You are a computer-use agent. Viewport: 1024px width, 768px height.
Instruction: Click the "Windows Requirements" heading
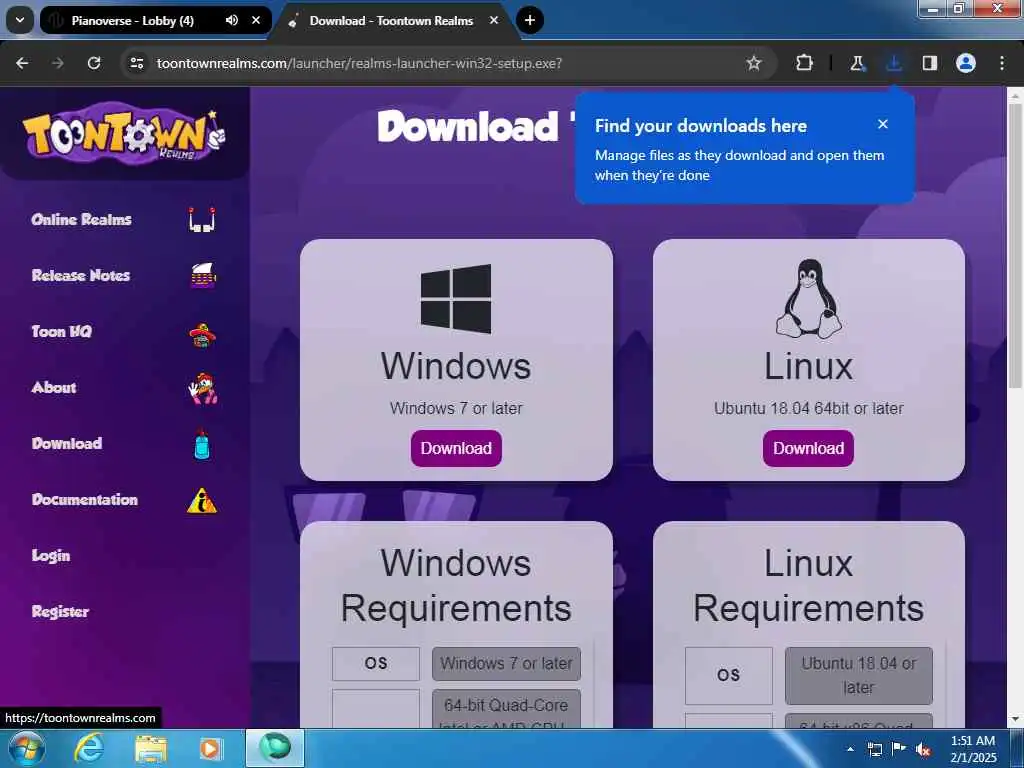click(x=456, y=586)
